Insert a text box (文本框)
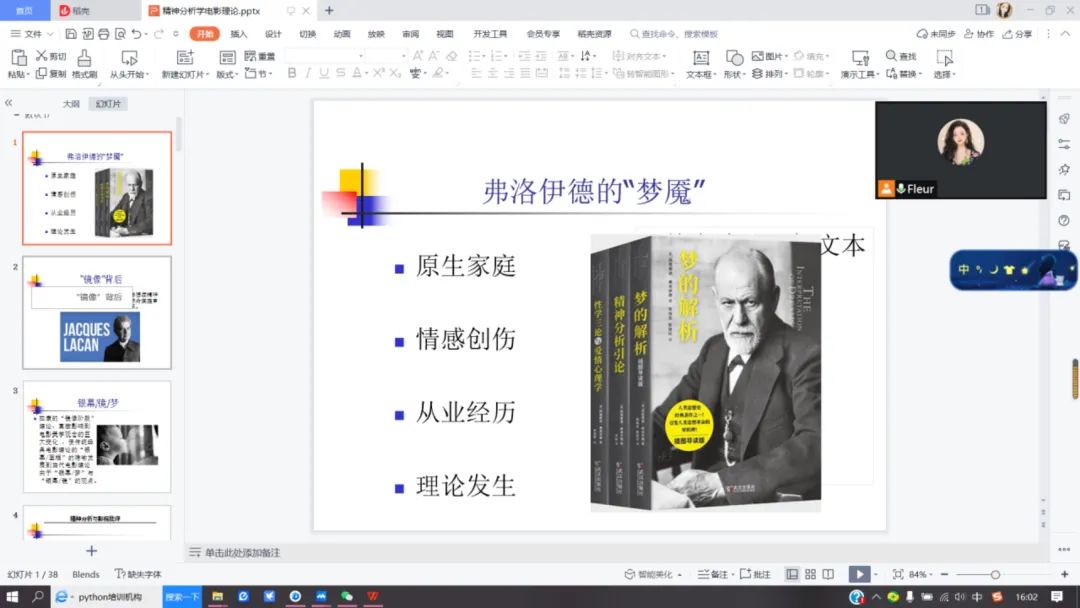The image size is (1080, 608). (701, 58)
